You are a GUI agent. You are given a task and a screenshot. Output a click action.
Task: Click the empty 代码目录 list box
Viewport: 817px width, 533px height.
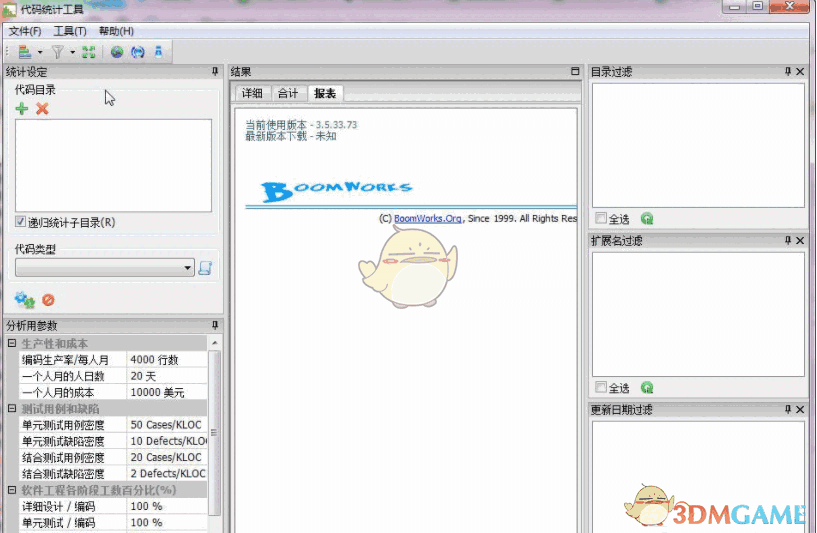114,165
